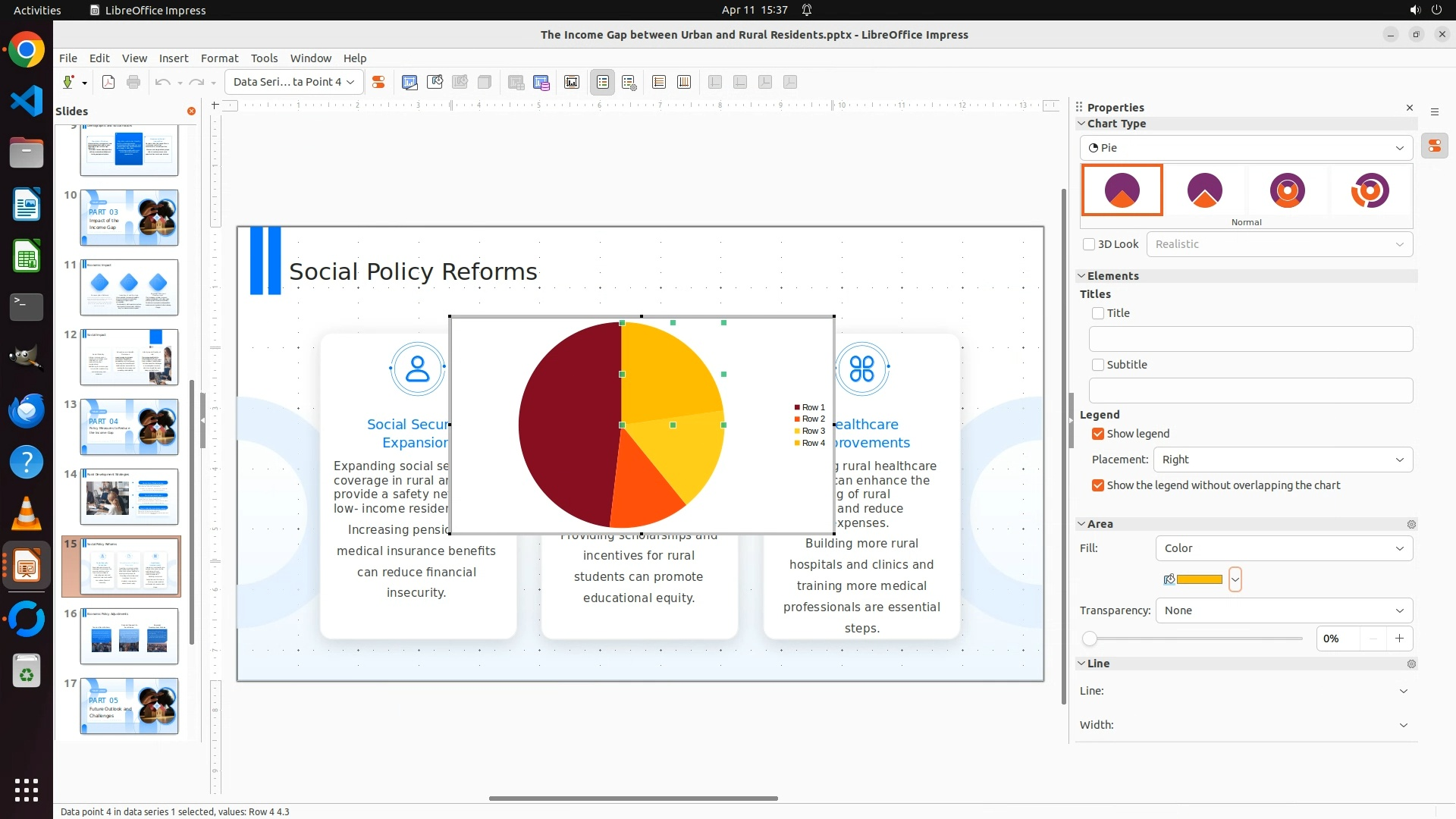The width and height of the screenshot is (1456, 819).
Task: Open the chart element selector dropdown
Action: [x=293, y=82]
